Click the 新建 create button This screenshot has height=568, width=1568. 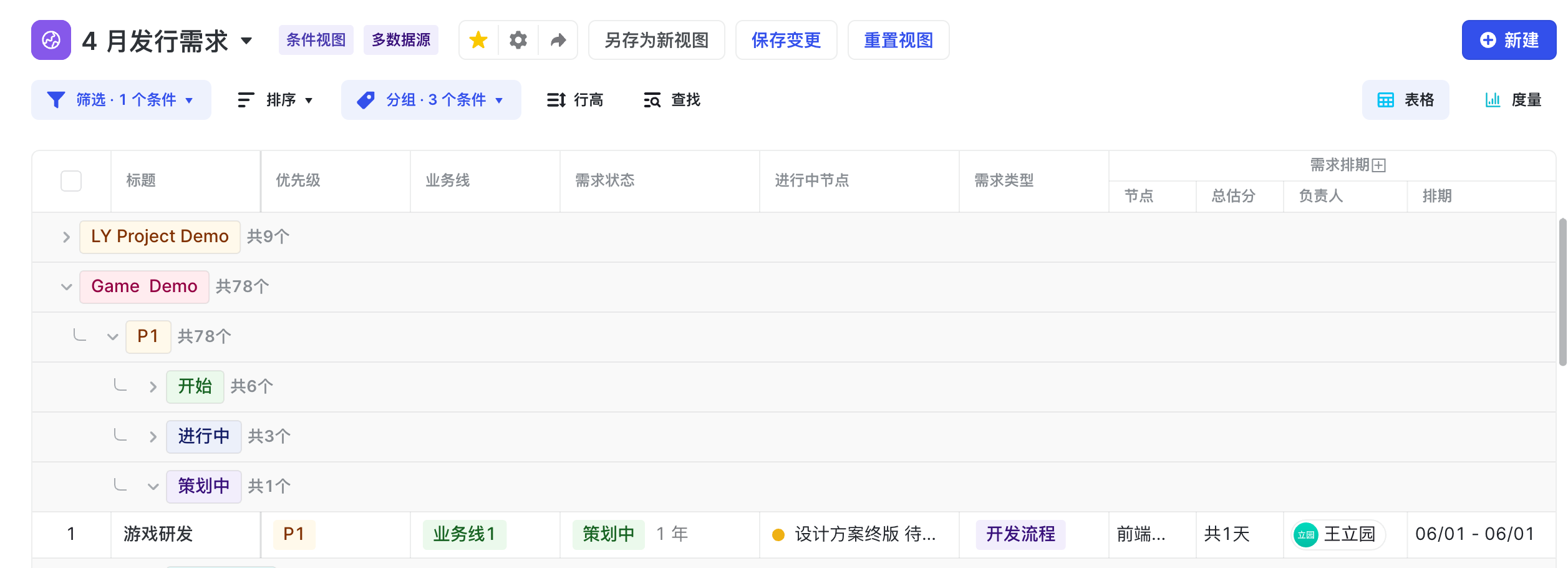[x=1508, y=40]
